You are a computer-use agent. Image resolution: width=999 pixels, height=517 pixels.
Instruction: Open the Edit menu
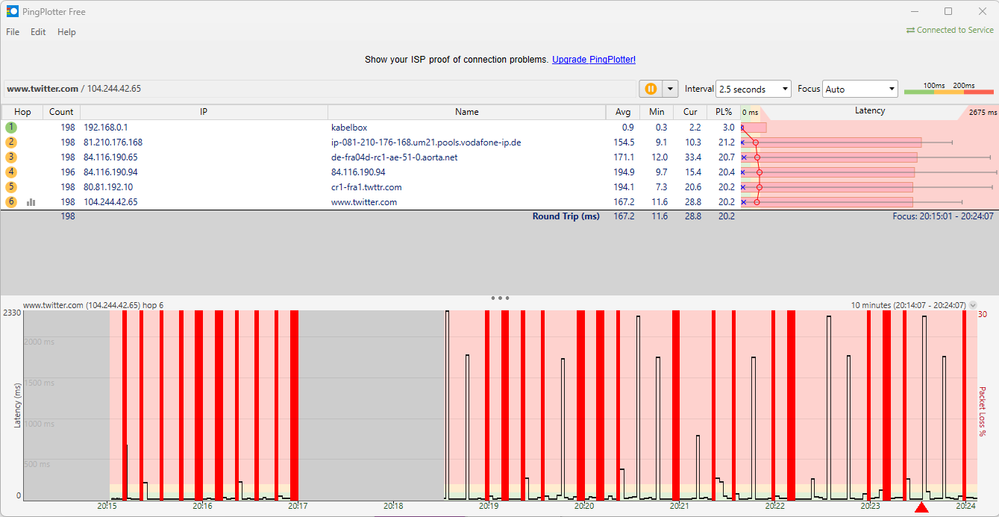click(x=38, y=32)
